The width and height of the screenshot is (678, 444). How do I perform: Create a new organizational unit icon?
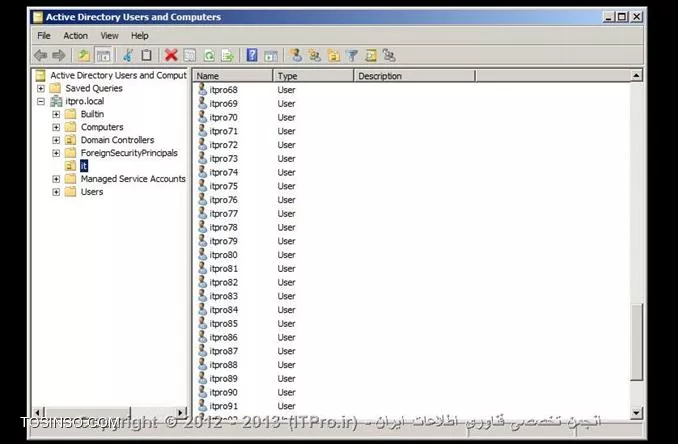click(333, 55)
